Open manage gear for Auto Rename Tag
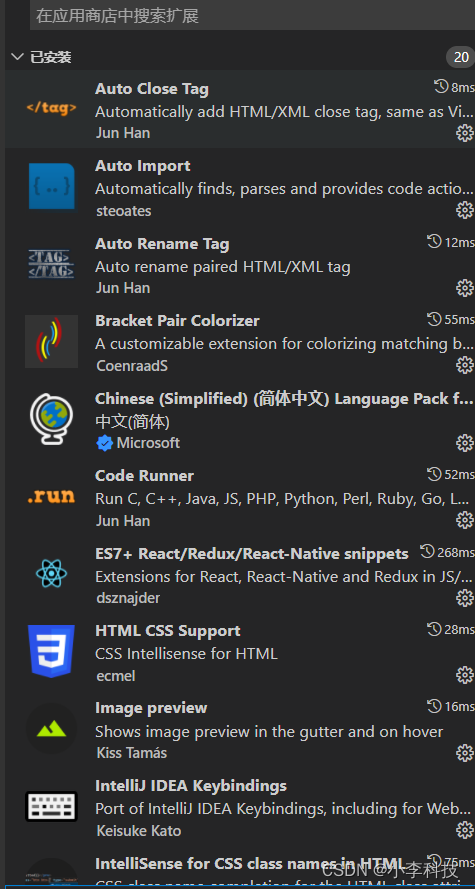The width and height of the screenshot is (475, 889). coord(465,288)
